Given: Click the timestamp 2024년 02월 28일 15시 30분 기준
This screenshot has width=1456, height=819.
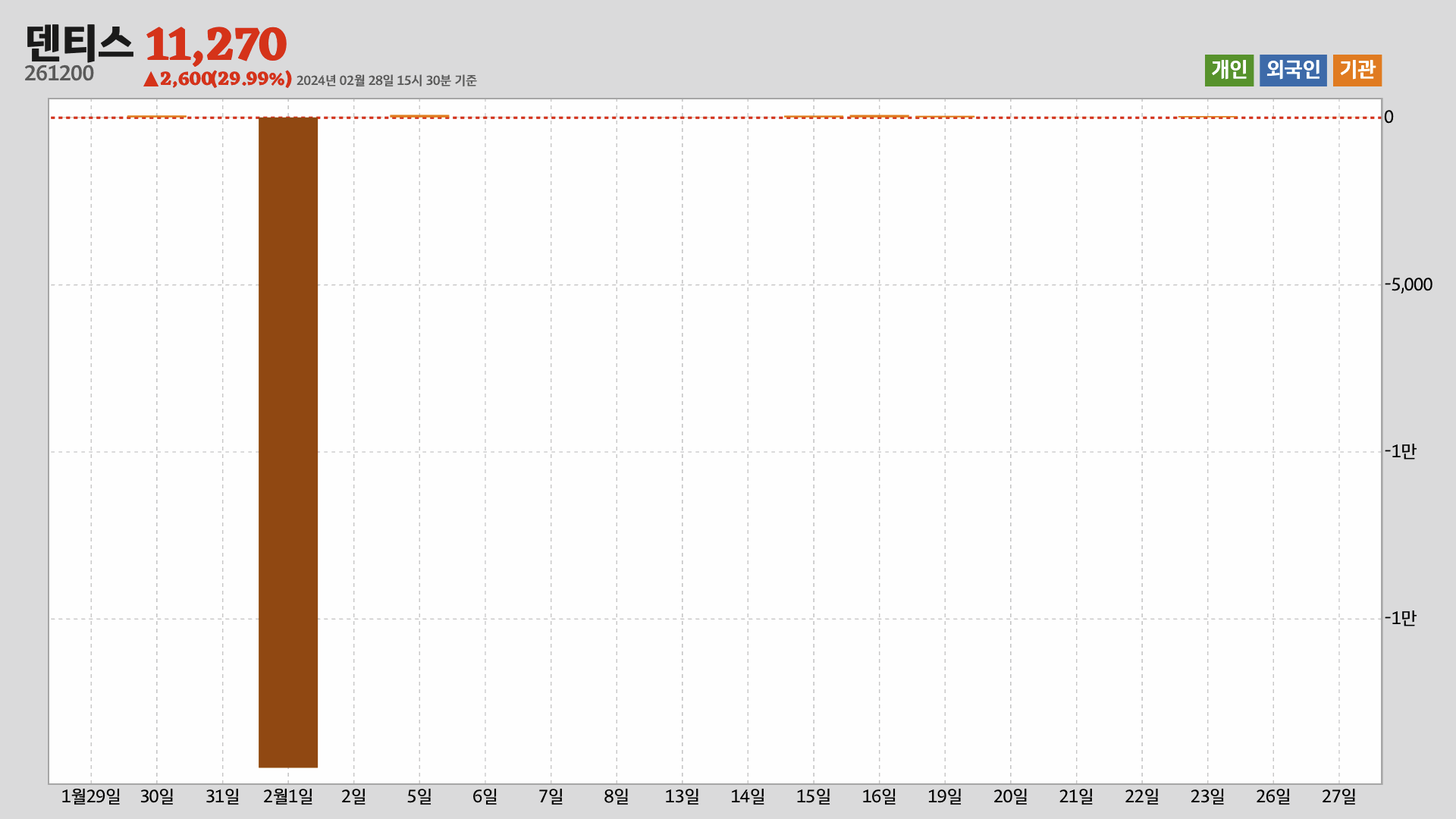Looking at the screenshot, I should click(386, 80).
